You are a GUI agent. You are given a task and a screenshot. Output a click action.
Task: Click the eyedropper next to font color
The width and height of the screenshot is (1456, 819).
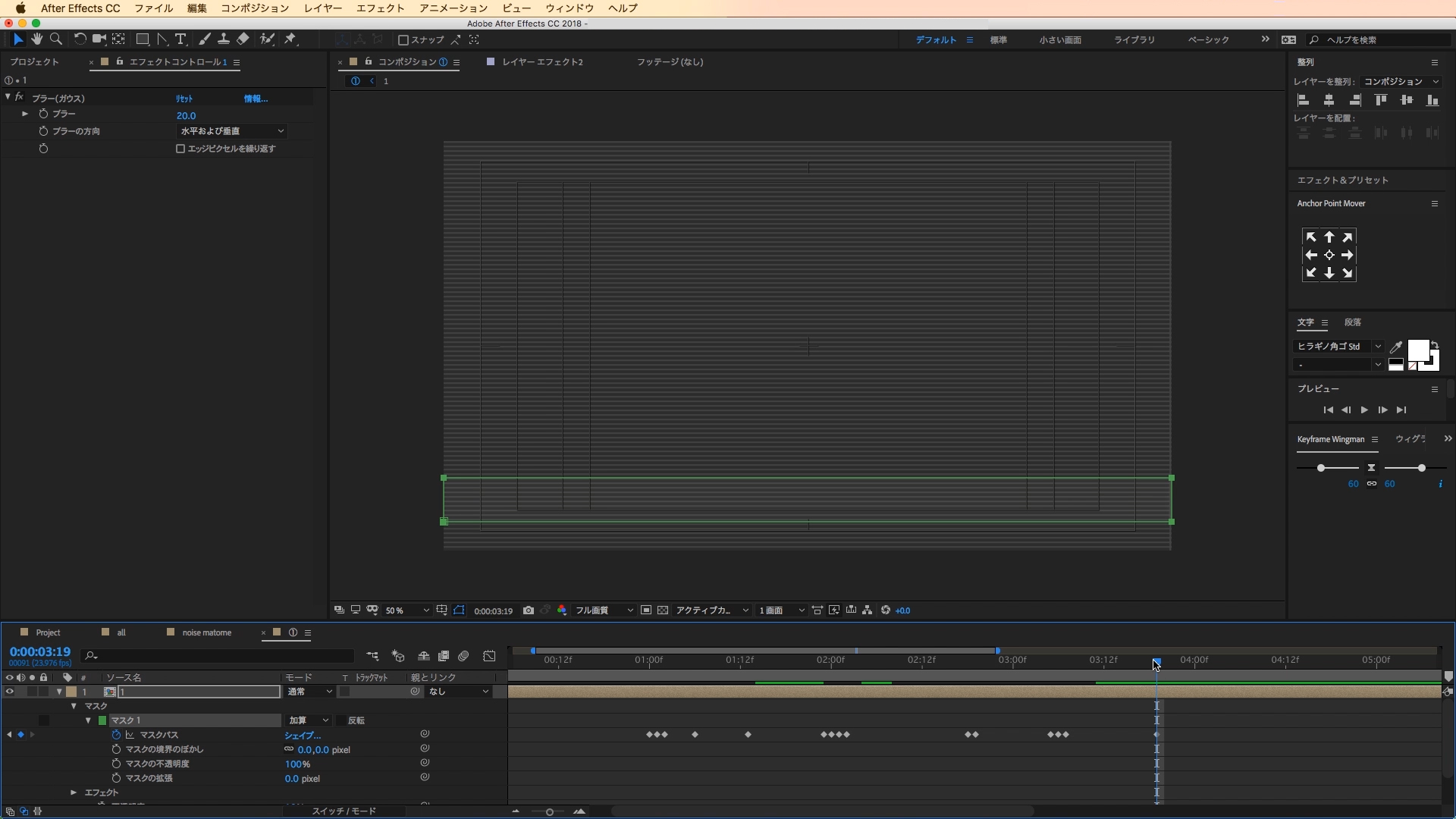[1395, 347]
